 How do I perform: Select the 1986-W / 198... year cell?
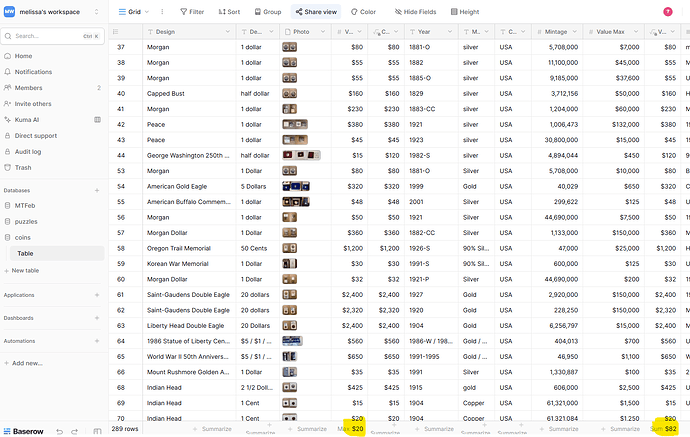pyautogui.click(x=431, y=341)
